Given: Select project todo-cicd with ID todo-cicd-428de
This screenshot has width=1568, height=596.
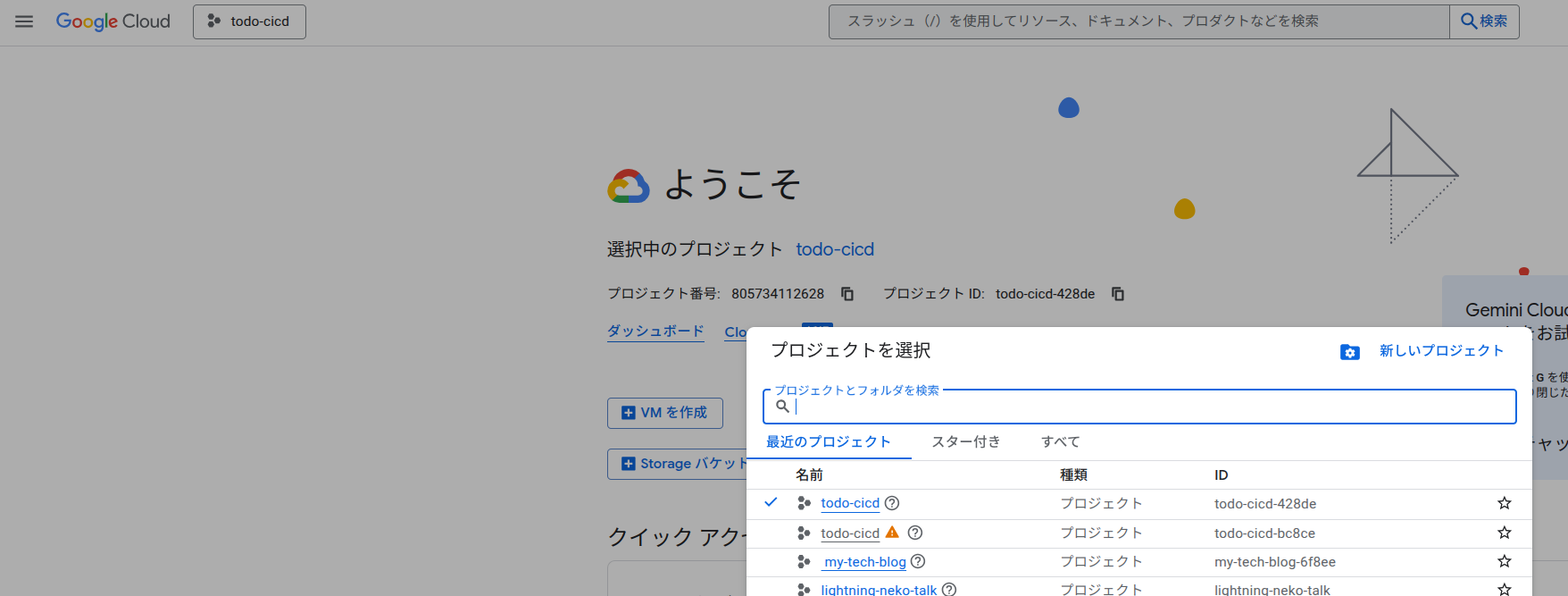Looking at the screenshot, I should coord(850,504).
